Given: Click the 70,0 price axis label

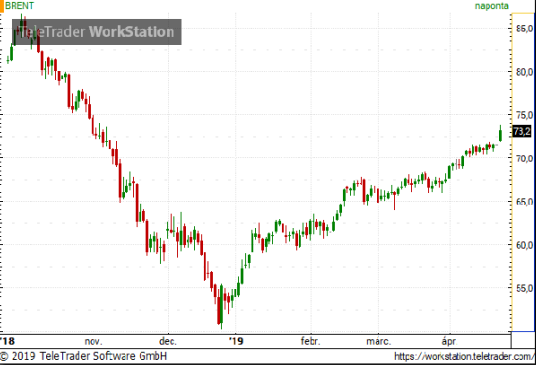Looking at the screenshot, I should [524, 159].
